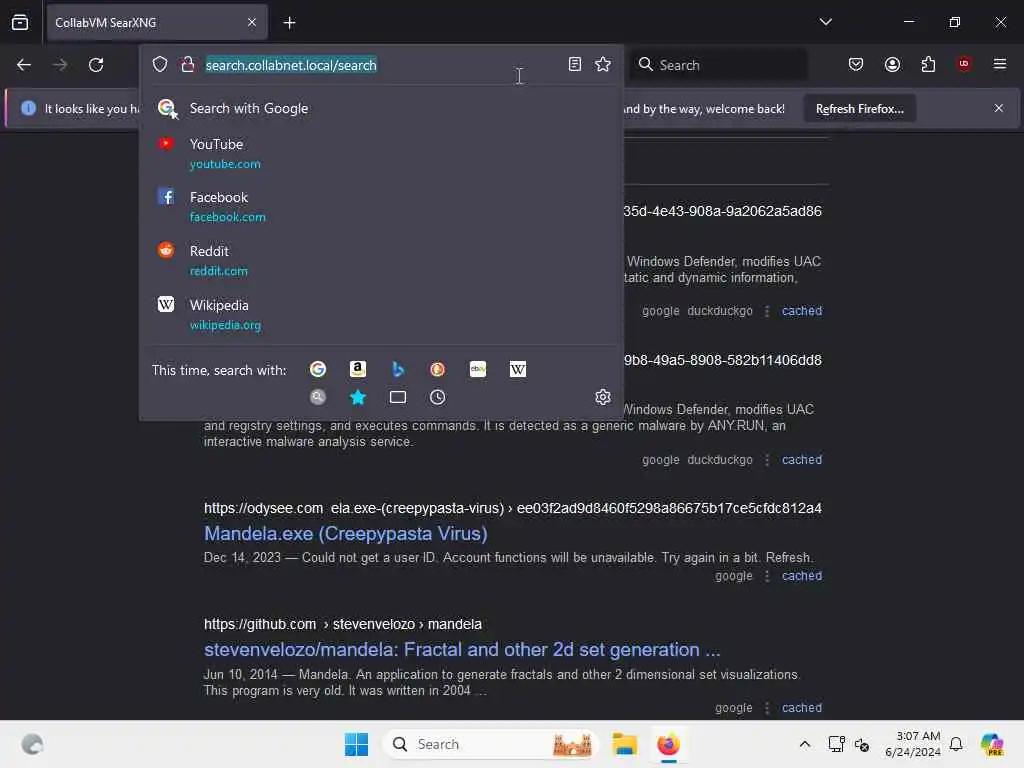
Task: Click the toolbar Search box
Action: pyautogui.click(x=718, y=65)
